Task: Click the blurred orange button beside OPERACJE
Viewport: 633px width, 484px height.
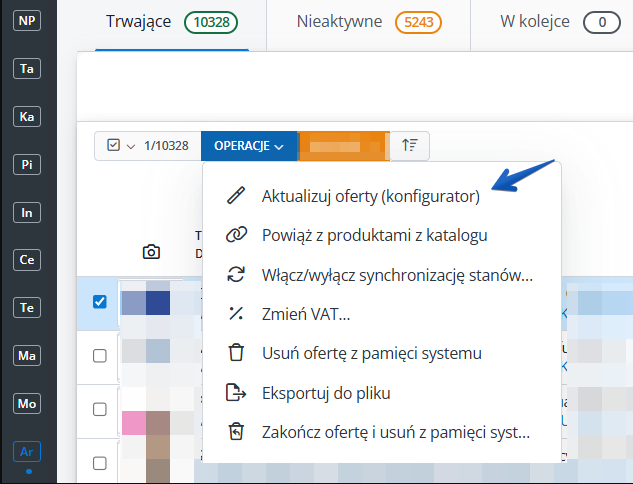Action: coord(343,146)
